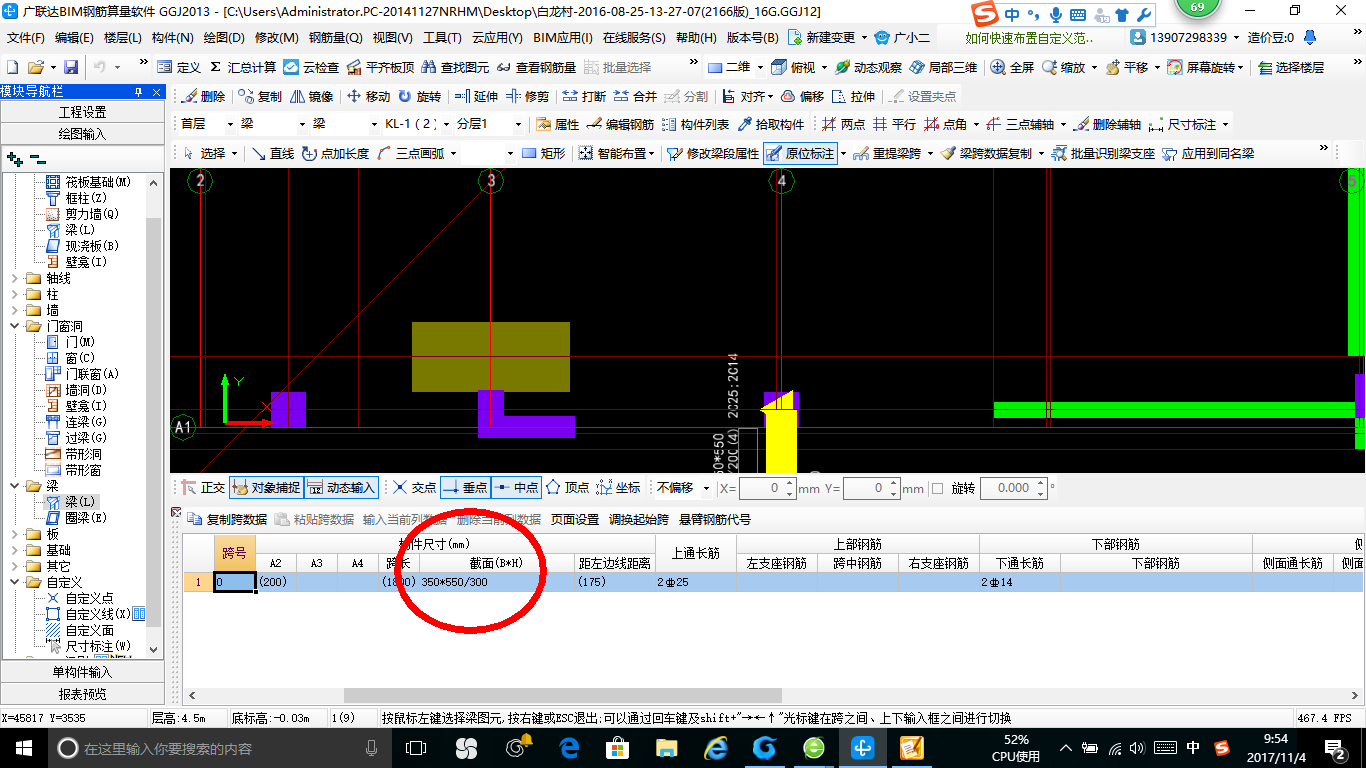Open the 工程设置 project settings panel
Screen dimensions: 1366x768
[82, 112]
